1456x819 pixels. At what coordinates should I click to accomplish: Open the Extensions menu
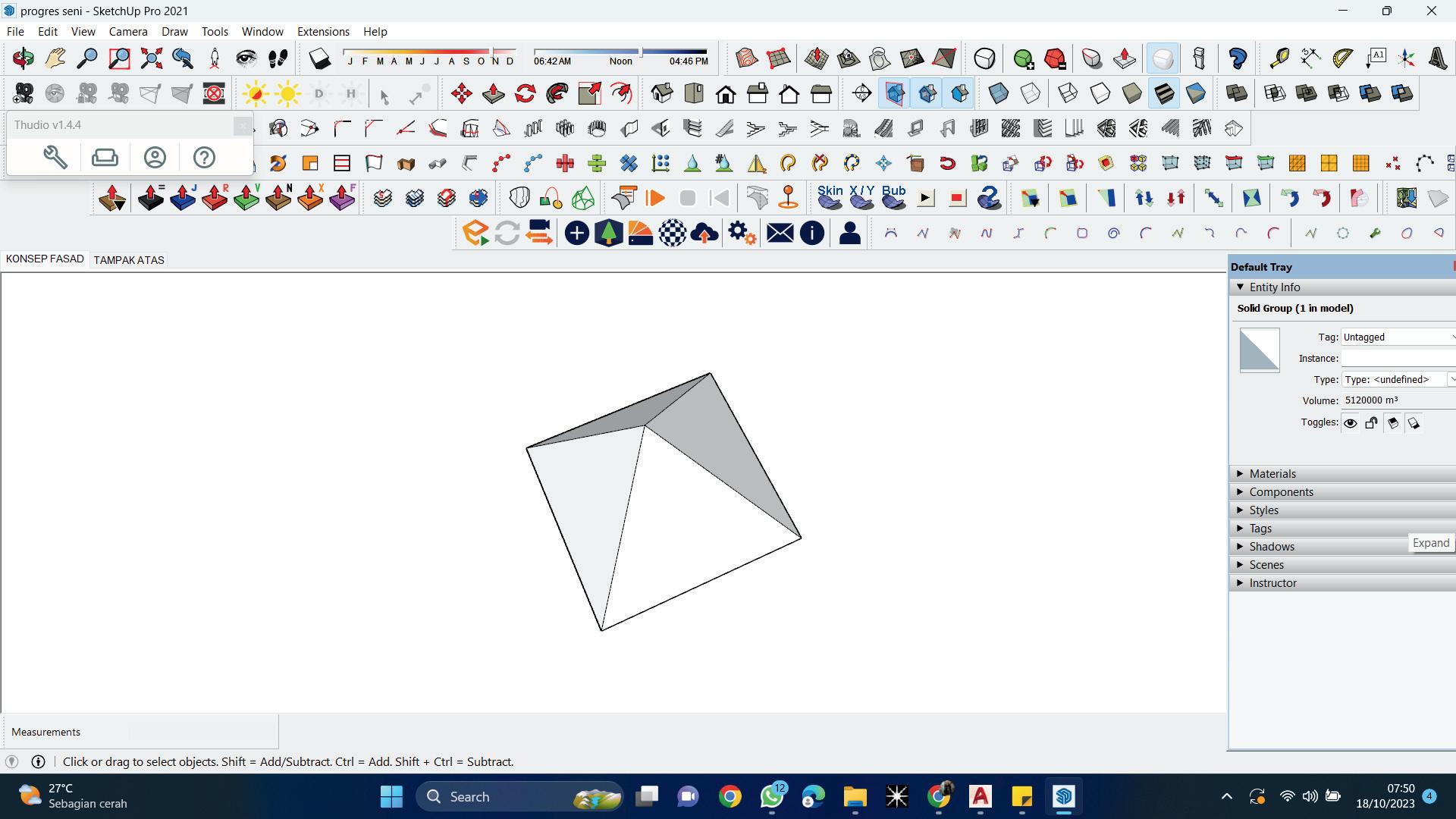323,31
